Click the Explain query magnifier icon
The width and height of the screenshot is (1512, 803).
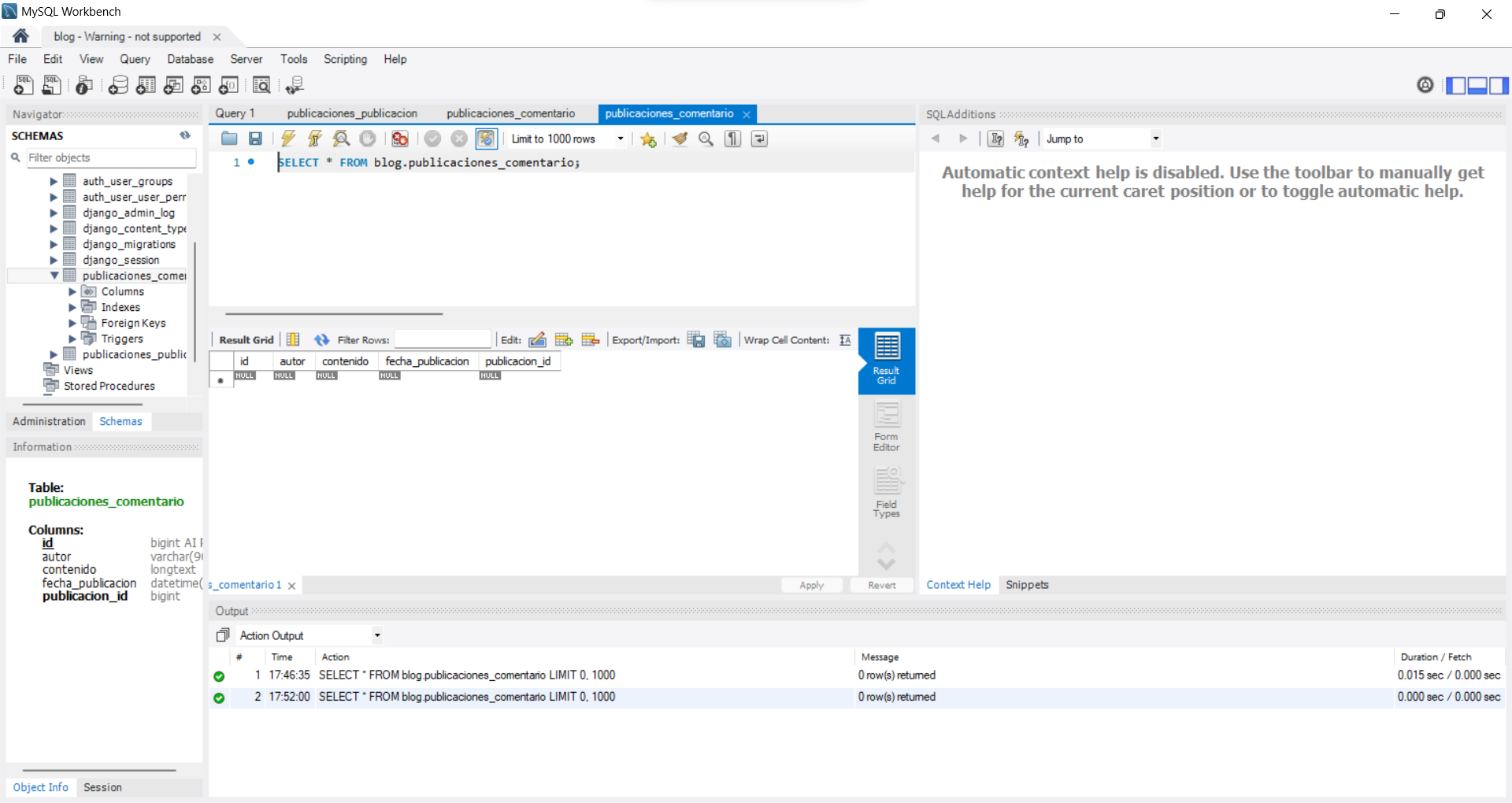[341, 139]
